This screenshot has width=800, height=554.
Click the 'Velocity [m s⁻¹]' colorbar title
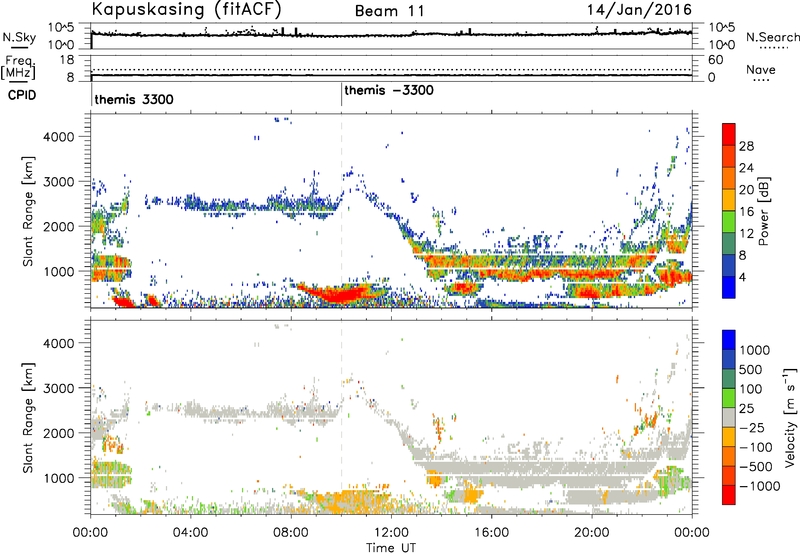[x=790, y=417]
